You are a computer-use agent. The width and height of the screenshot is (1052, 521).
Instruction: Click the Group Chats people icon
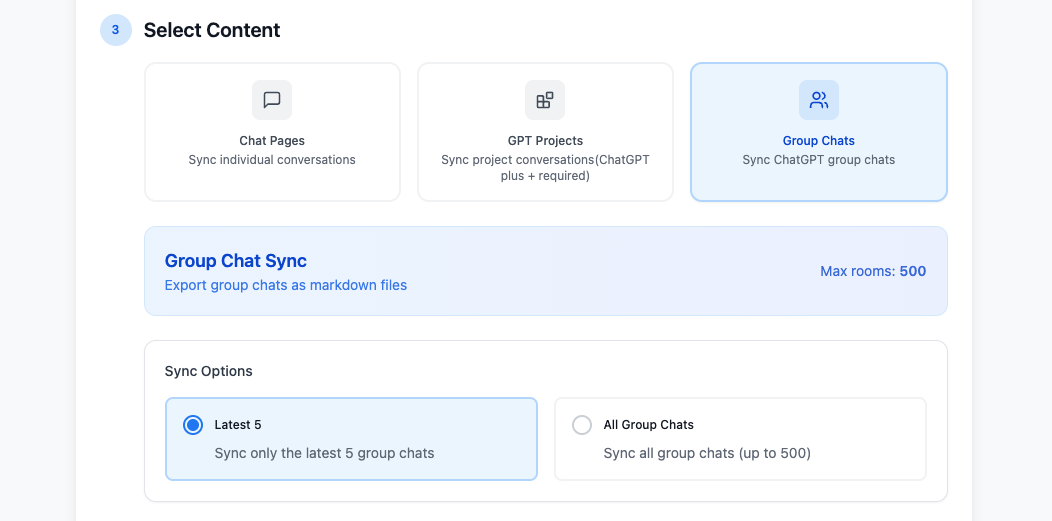tap(819, 100)
